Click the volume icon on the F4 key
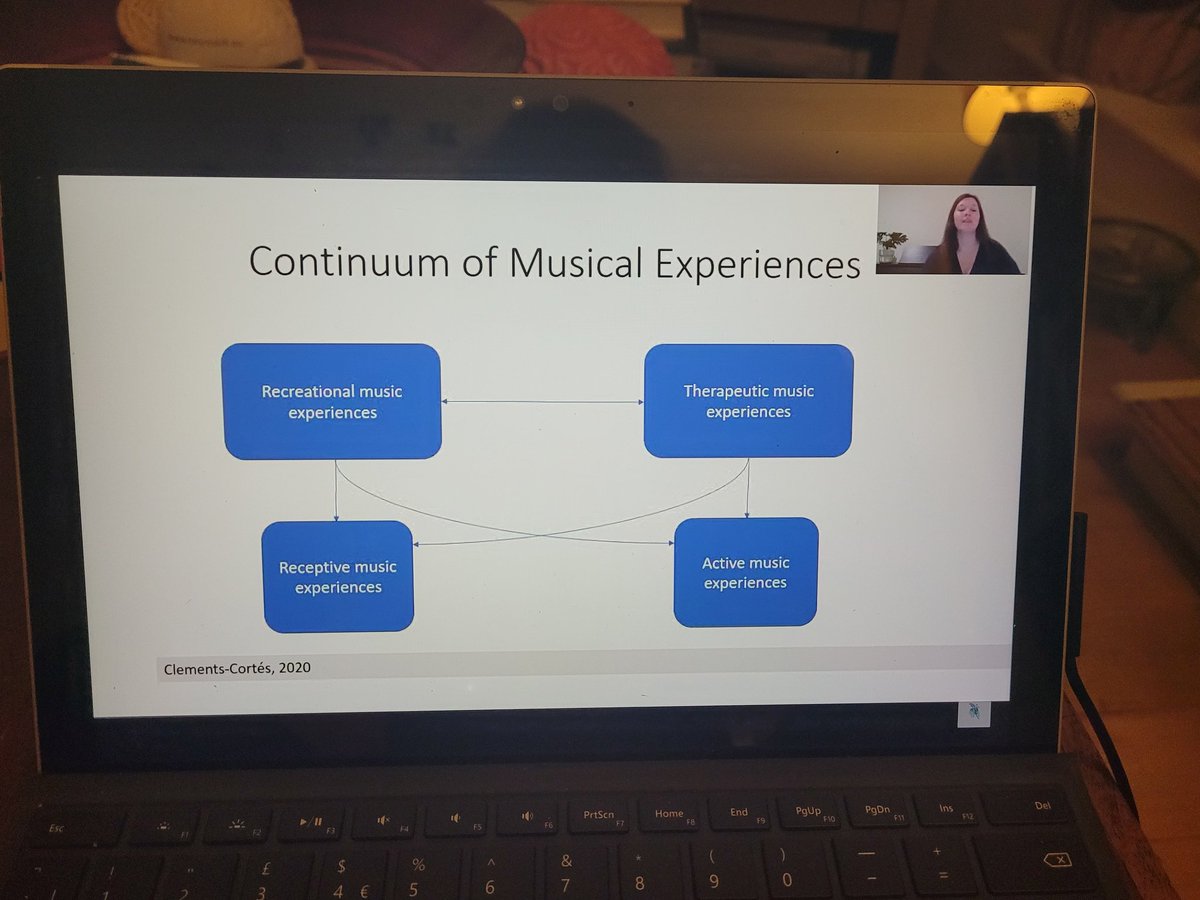 [384, 819]
